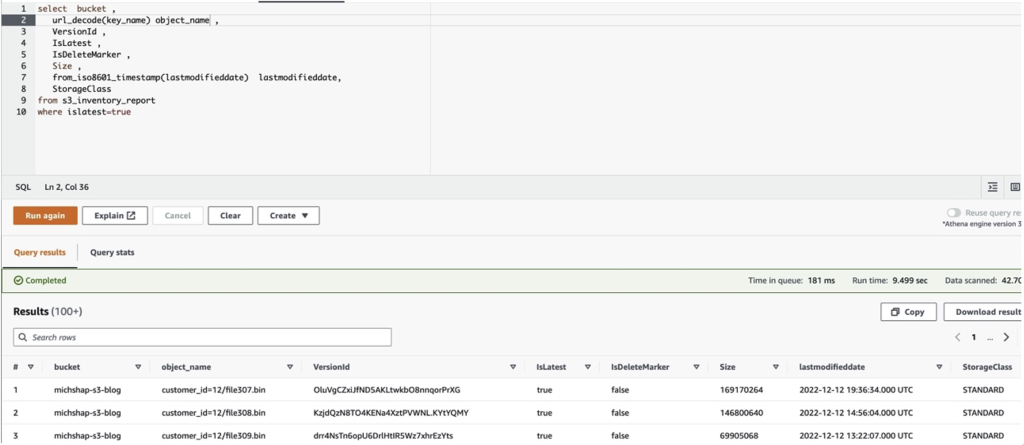Click the pagination ellipsis

pyautogui.click(x=990, y=338)
